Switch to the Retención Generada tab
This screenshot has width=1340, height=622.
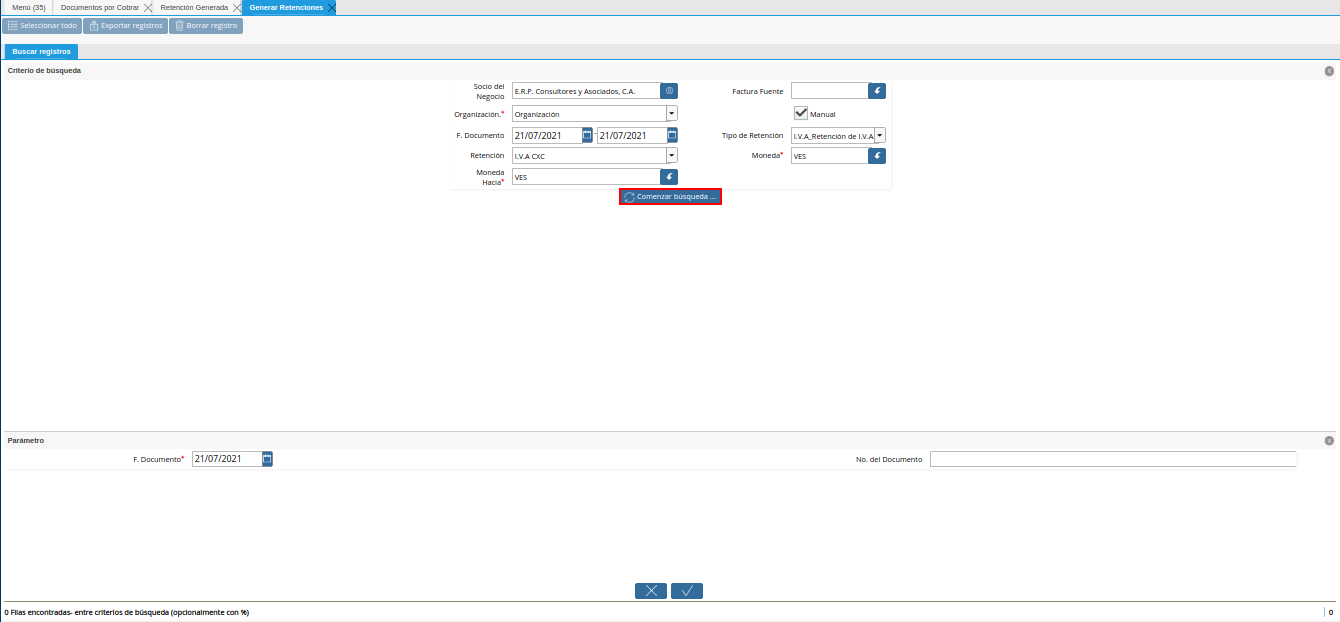[194, 7]
